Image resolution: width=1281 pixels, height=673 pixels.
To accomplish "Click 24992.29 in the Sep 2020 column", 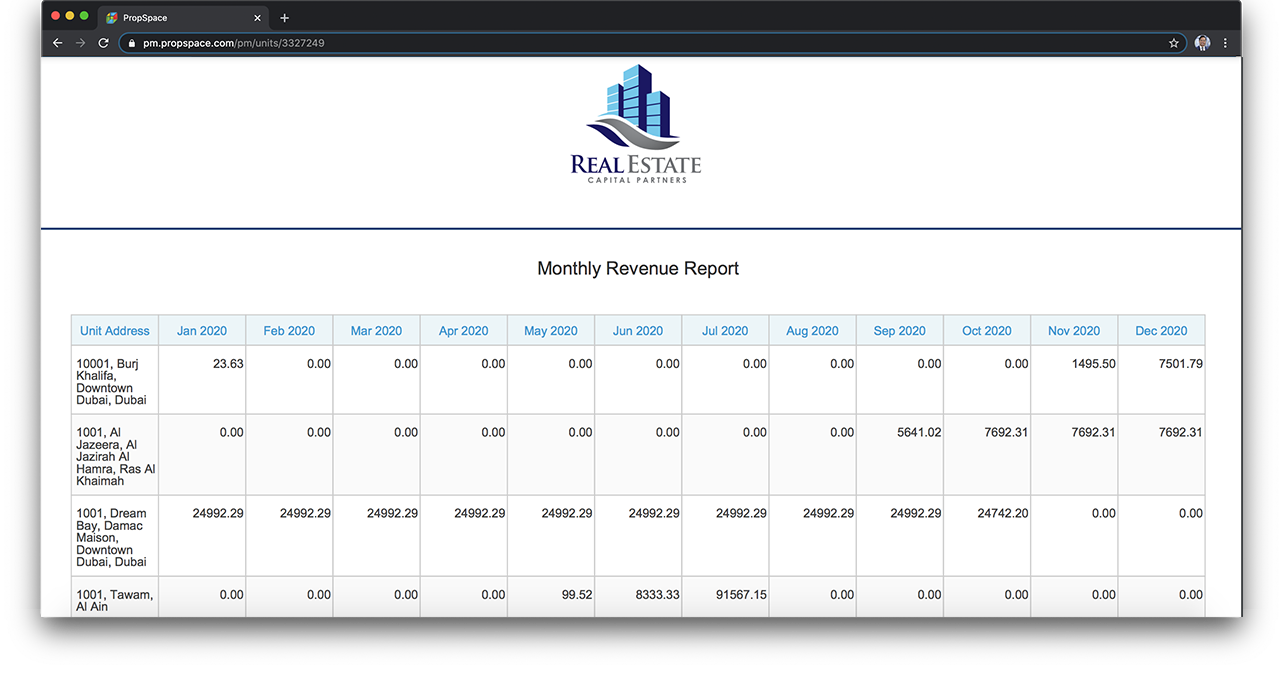I will pos(900,537).
